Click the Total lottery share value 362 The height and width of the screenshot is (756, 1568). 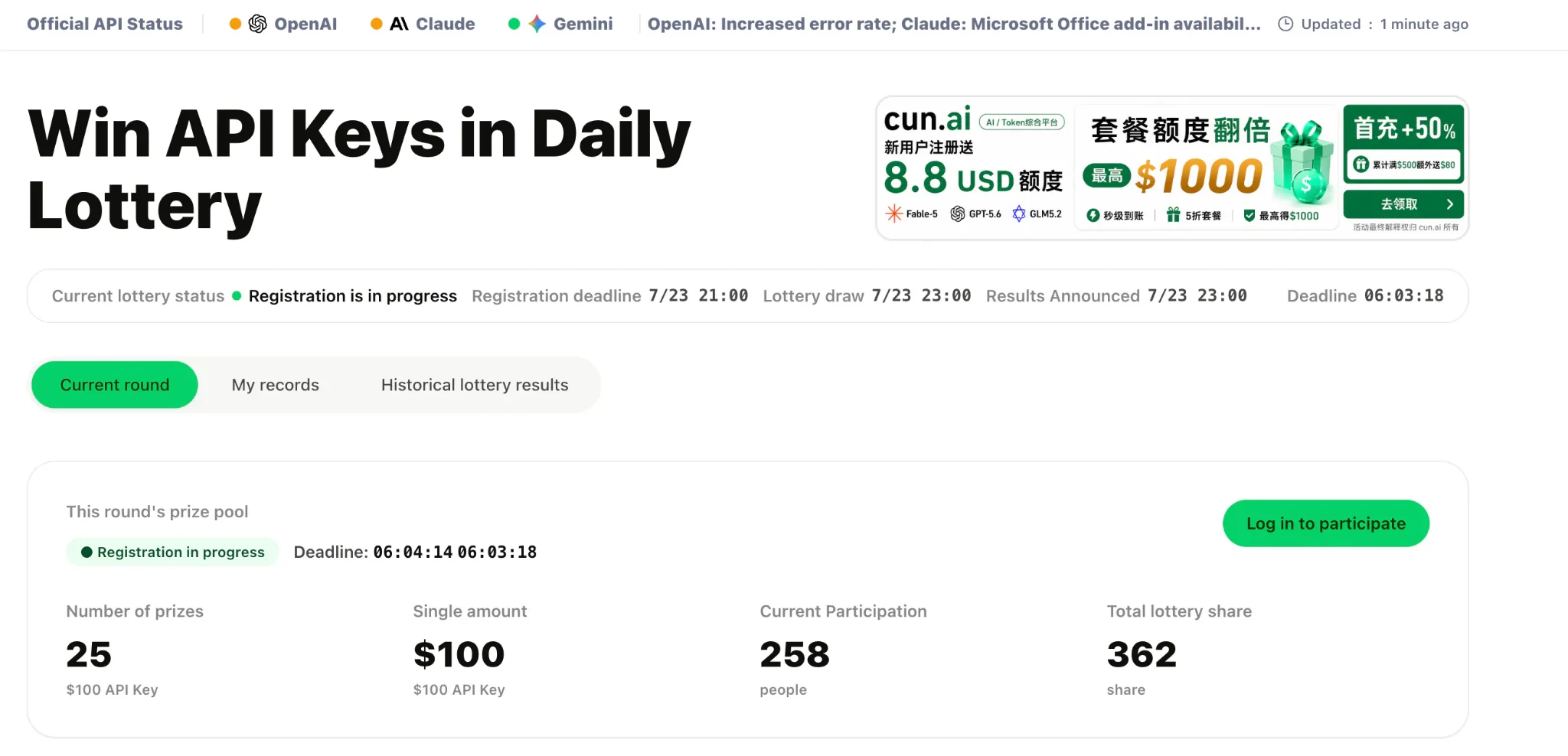[1142, 654]
